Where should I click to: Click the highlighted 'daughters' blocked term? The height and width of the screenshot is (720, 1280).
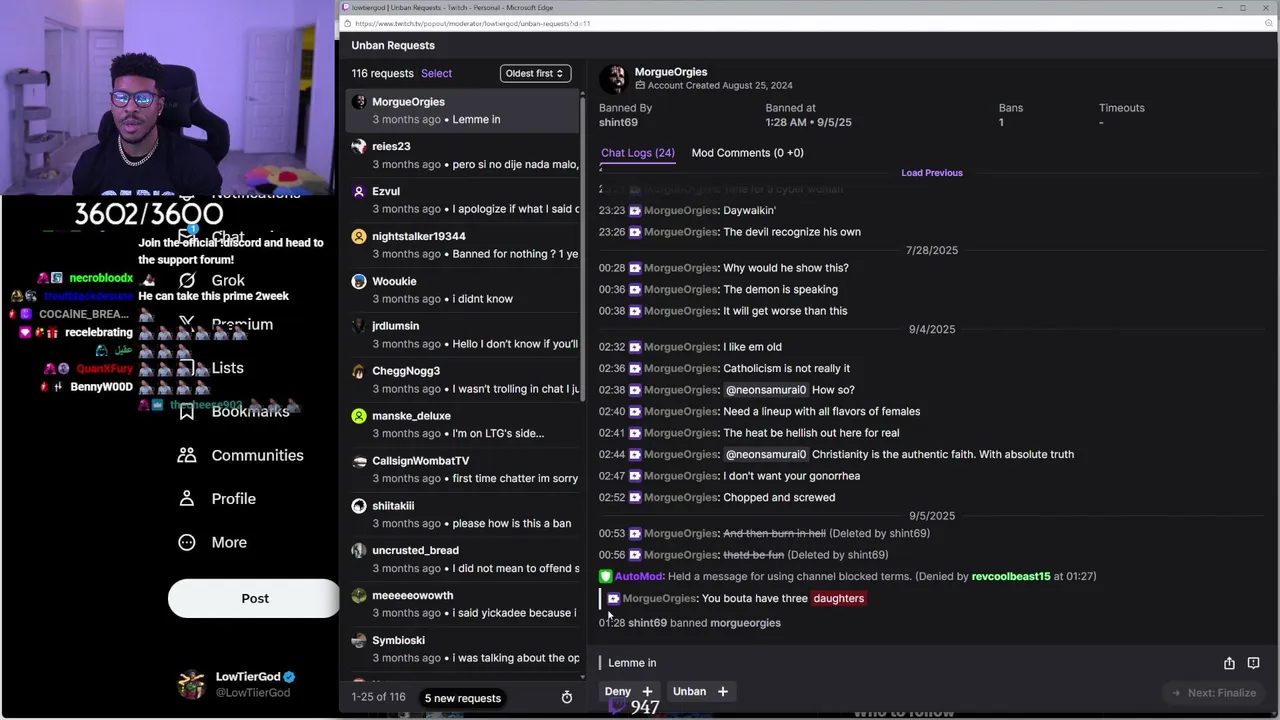click(x=838, y=598)
